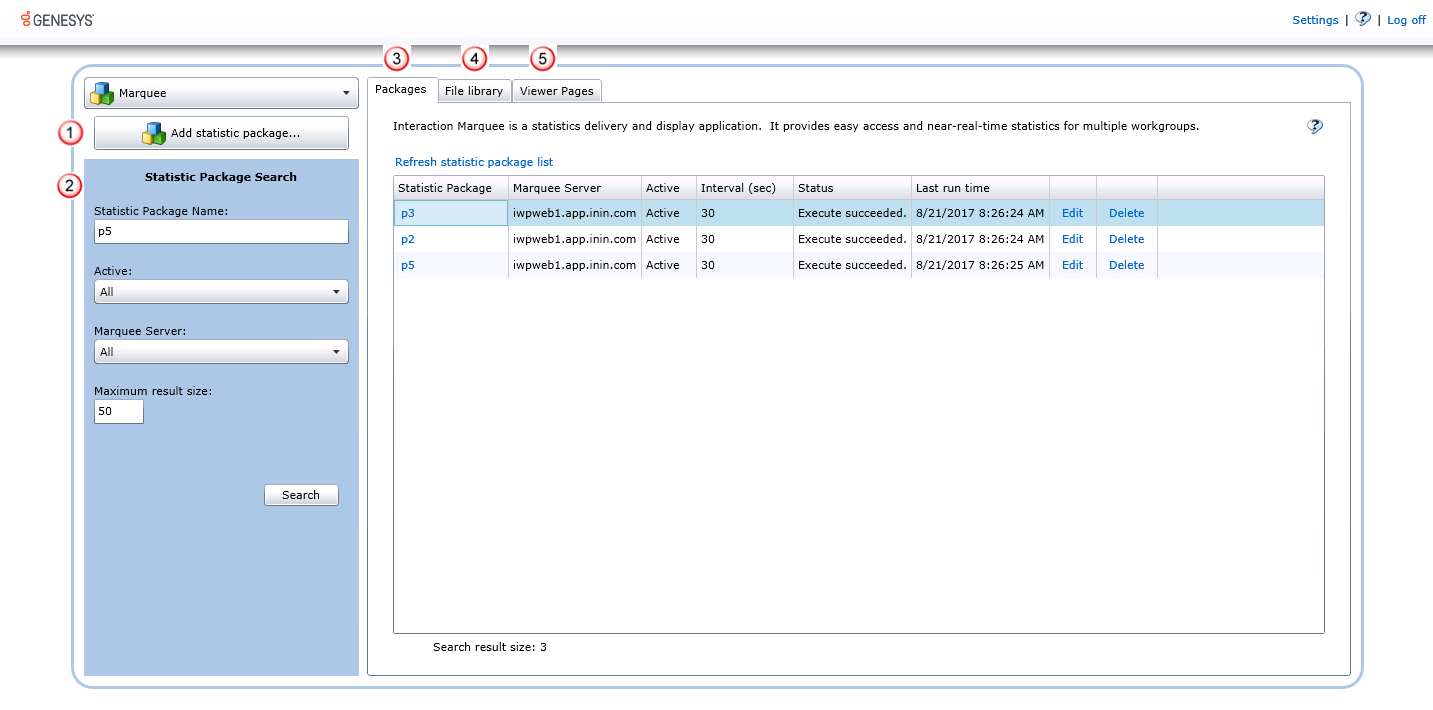Sort by Last run time column header
Viewport: 1433px width, 710px height.
tap(952, 188)
